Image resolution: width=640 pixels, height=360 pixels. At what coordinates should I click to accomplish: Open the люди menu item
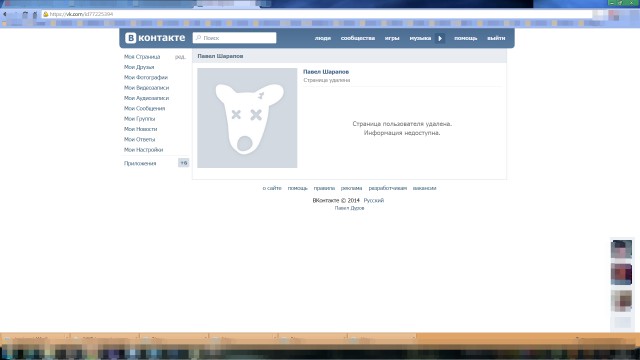[x=322, y=38]
